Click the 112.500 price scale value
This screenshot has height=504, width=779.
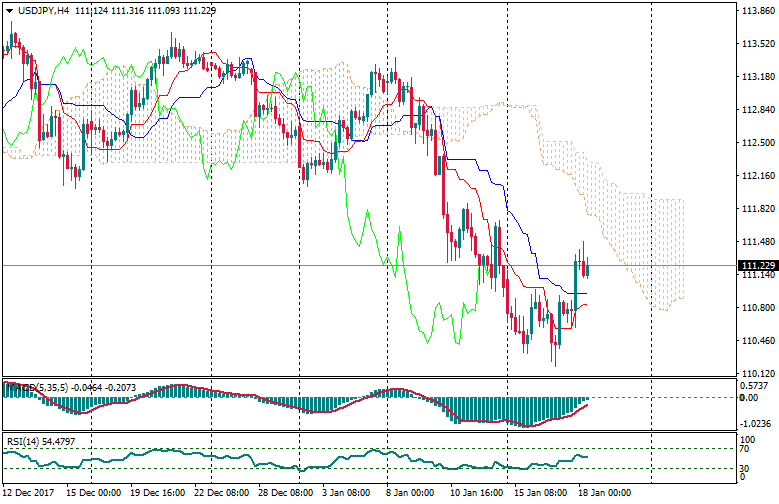pyautogui.click(x=757, y=143)
